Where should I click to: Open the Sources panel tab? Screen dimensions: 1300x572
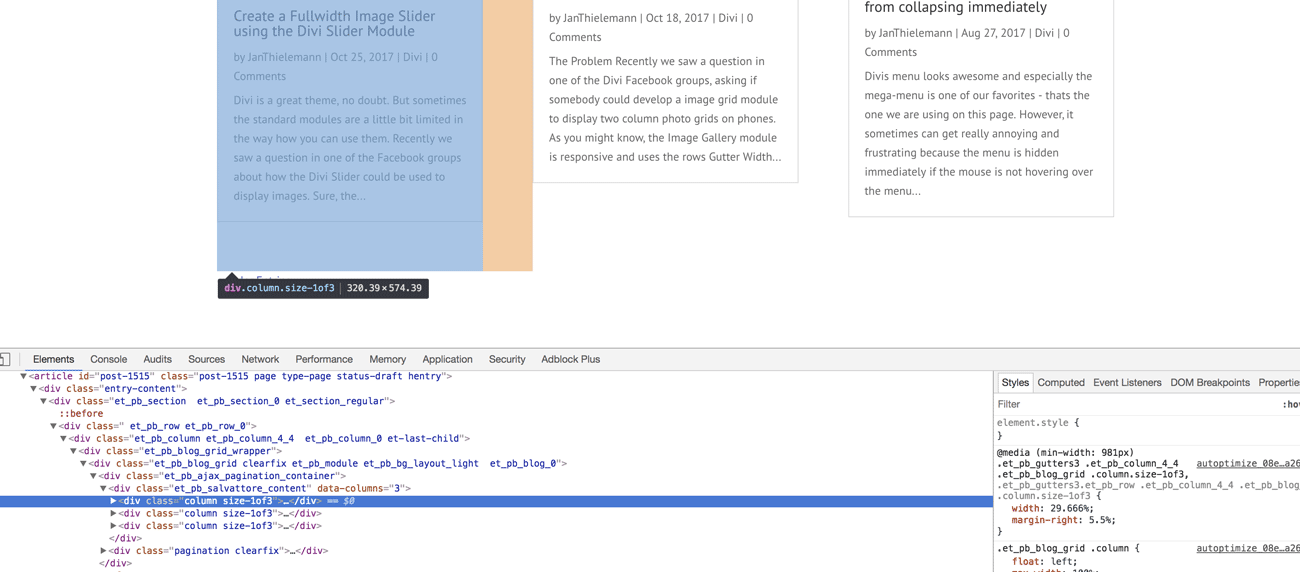tap(206, 359)
